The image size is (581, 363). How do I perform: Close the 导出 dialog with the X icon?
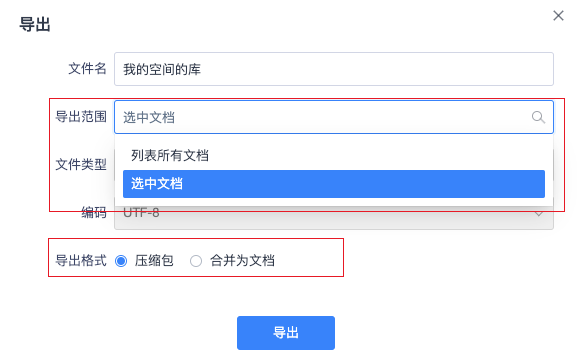[x=558, y=16]
